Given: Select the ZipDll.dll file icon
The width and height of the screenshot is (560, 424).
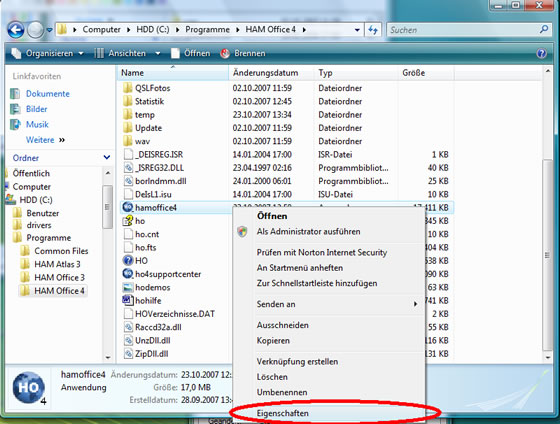Looking at the screenshot, I should (x=128, y=354).
